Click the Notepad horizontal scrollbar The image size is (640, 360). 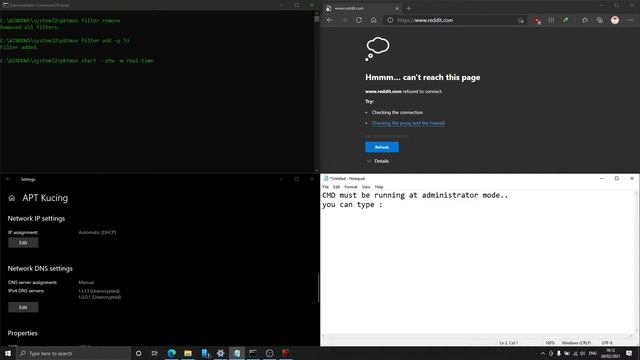(x=478, y=336)
